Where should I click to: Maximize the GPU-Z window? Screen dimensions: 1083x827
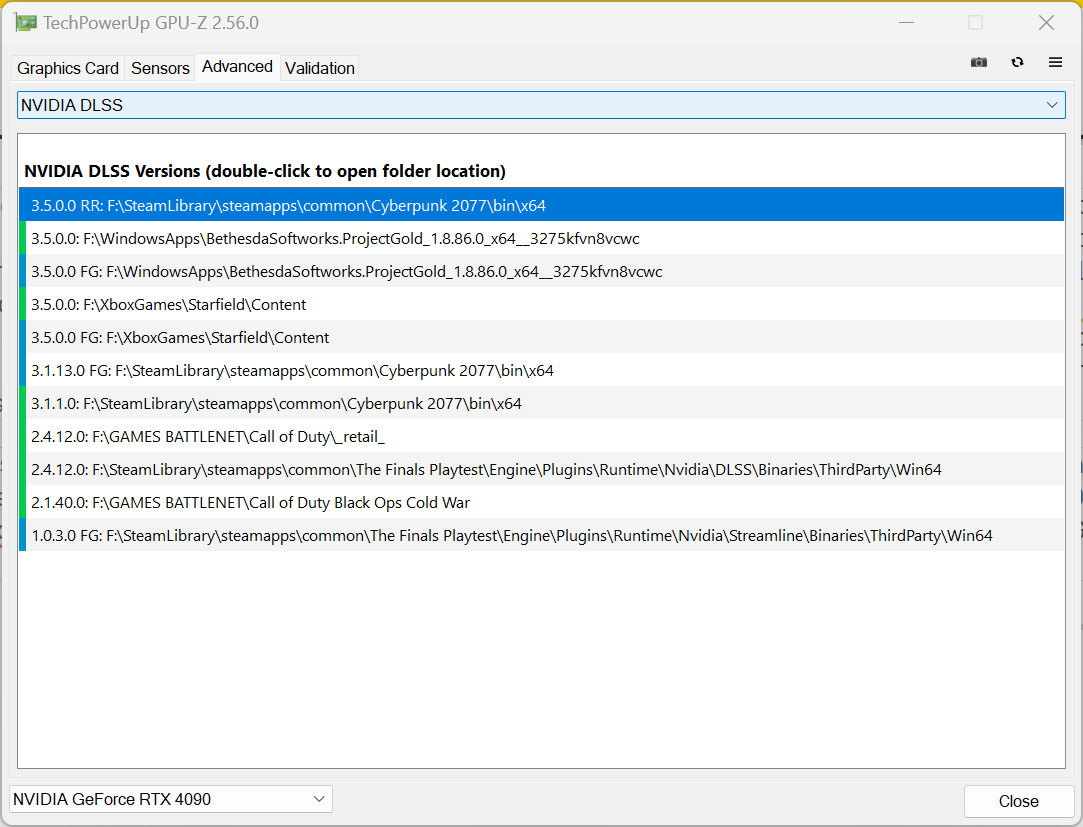(975, 23)
